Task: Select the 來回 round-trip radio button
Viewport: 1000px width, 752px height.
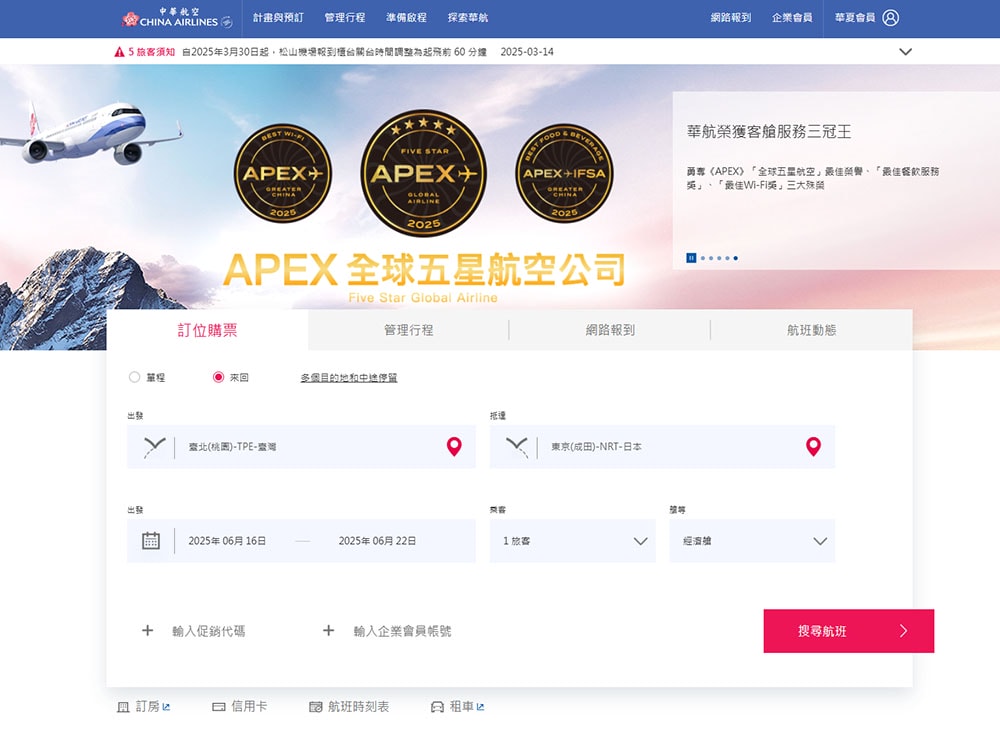Action: [x=218, y=377]
